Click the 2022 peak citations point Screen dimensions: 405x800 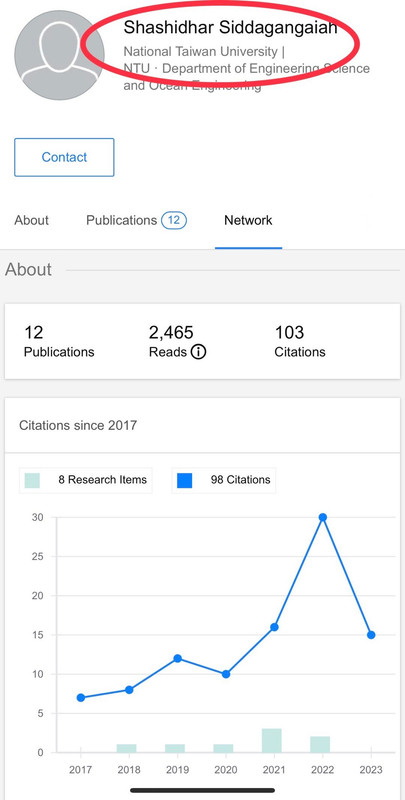(322, 517)
